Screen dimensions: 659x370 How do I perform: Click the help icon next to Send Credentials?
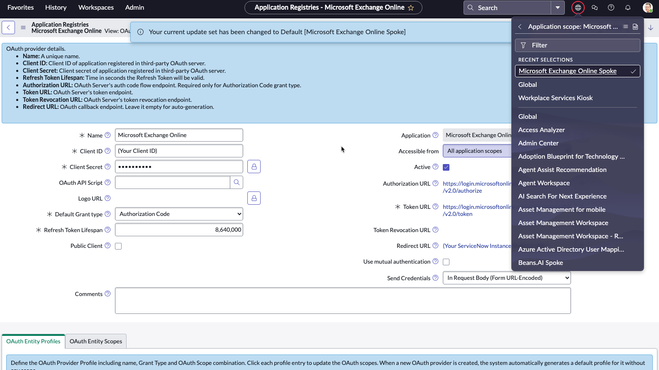click(x=435, y=278)
